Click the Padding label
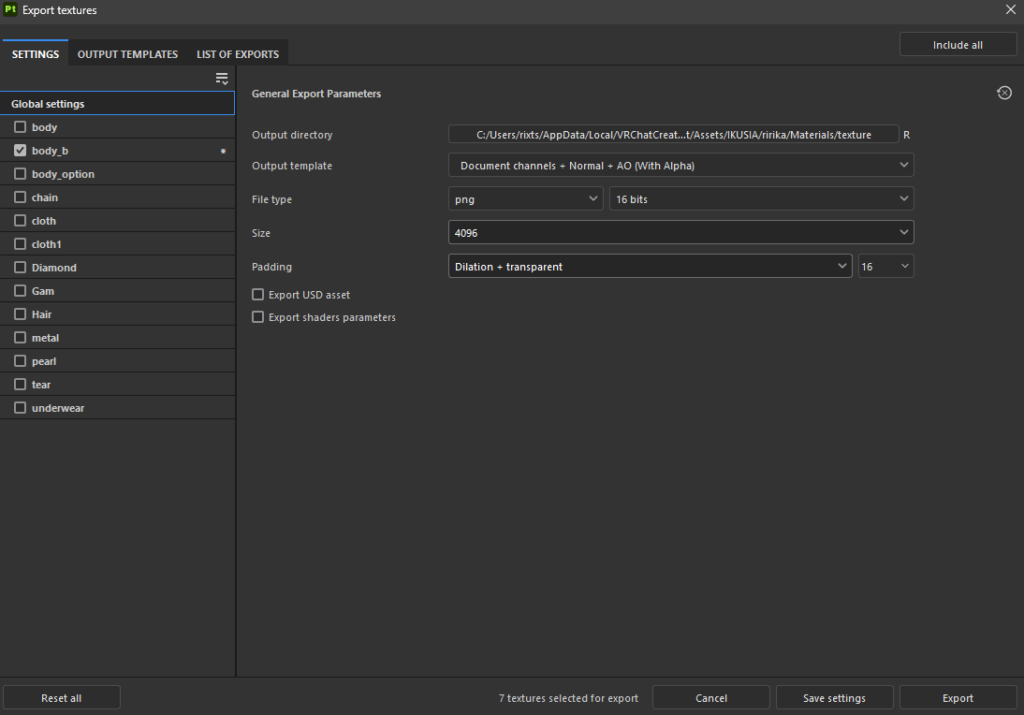This screenshot has height=715, width=1024. (272, 266)
